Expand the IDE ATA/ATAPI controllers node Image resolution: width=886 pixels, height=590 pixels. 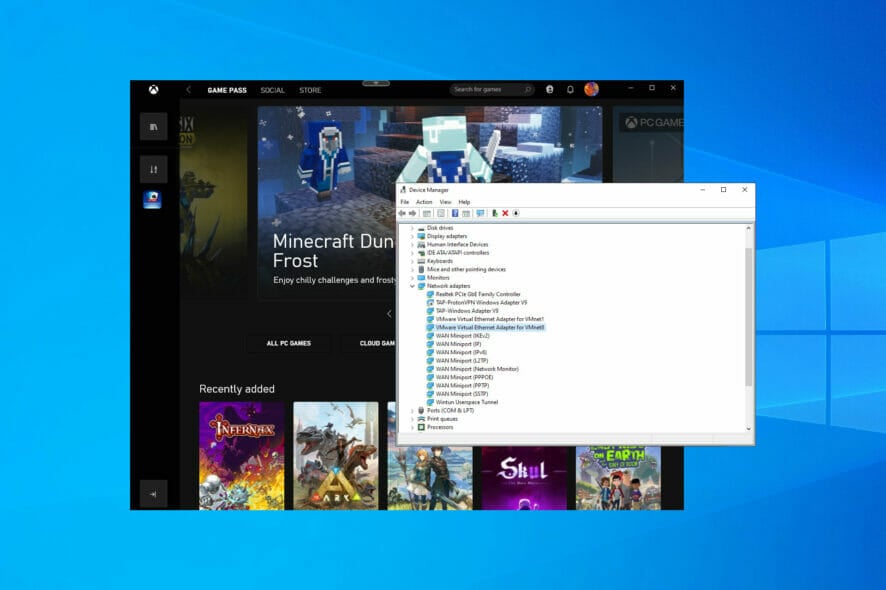tap(412, 253)
